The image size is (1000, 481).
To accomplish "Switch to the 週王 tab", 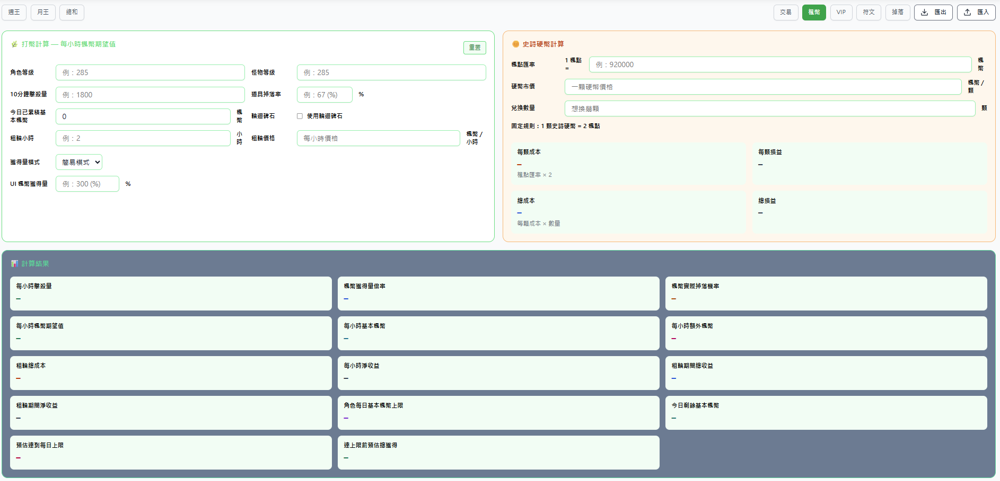I will (x=14, y=12).
